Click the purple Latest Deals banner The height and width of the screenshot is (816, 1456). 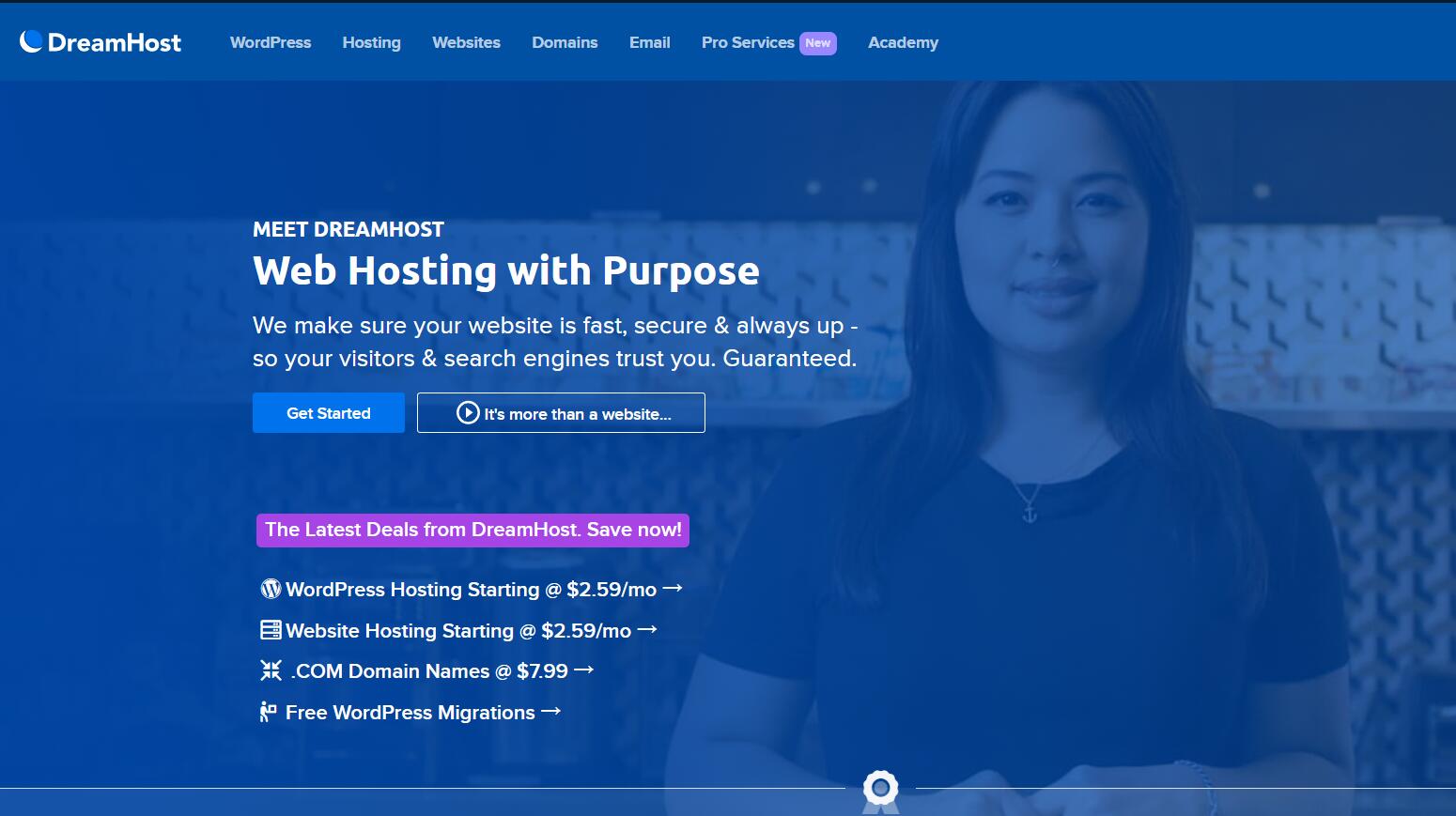tap(472, 531)
